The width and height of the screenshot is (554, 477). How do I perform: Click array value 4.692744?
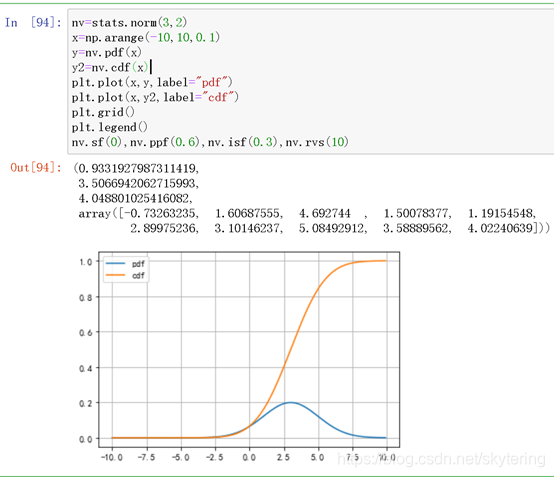click(325, 213)
